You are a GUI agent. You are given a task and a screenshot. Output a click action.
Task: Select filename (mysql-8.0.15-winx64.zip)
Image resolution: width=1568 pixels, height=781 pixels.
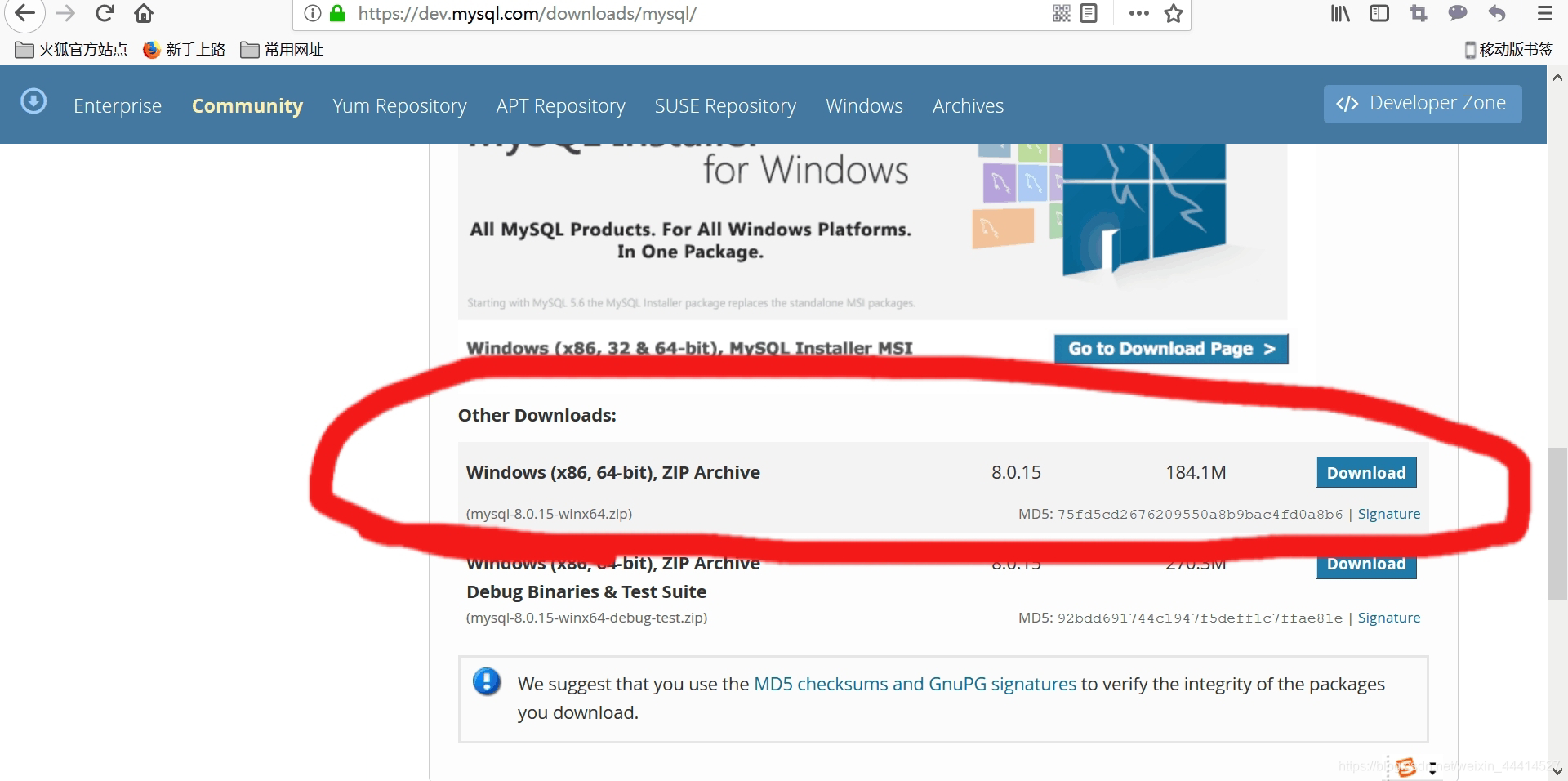pos(549,514)
